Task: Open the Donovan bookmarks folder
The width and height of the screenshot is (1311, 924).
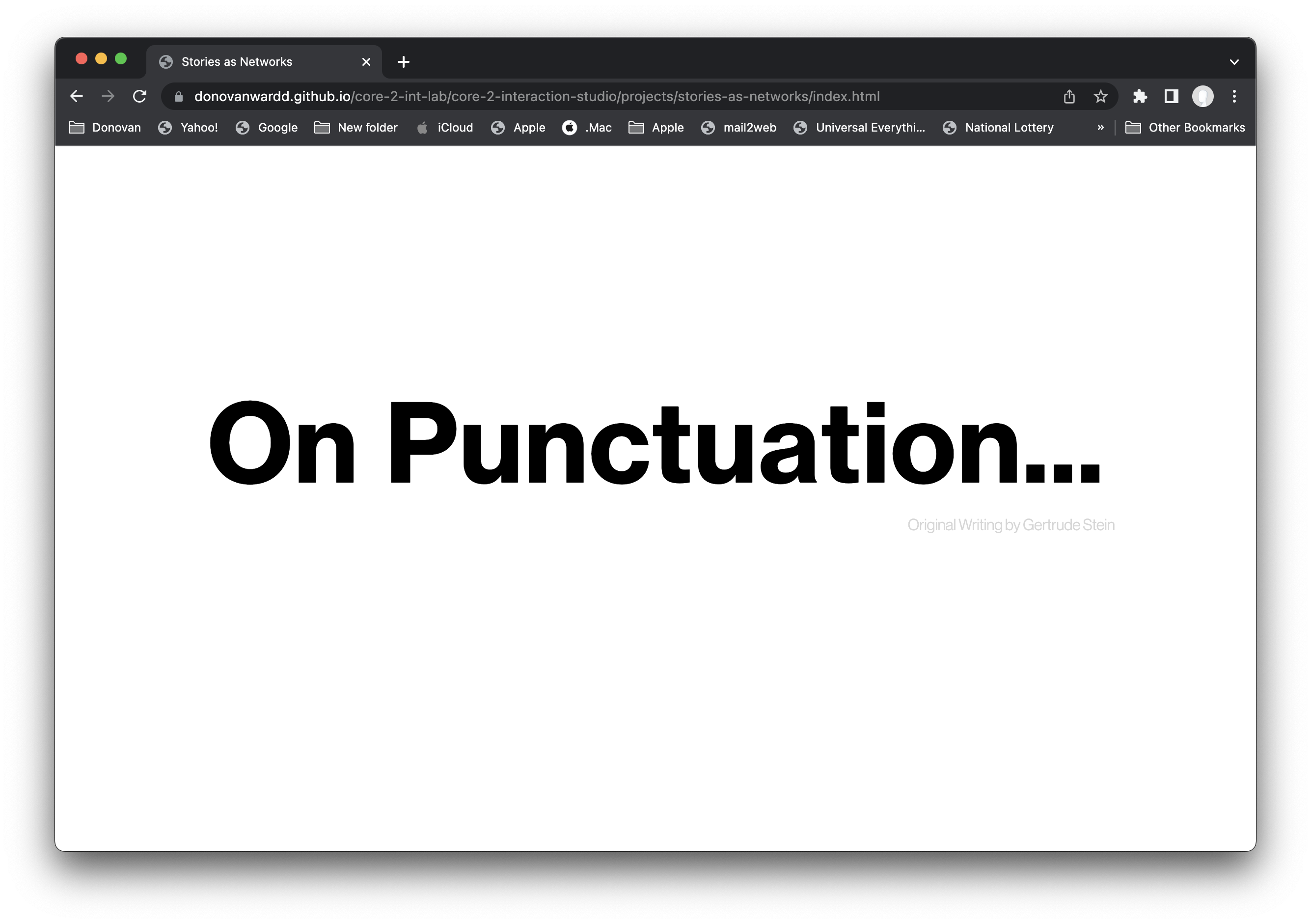Action: 105,127
